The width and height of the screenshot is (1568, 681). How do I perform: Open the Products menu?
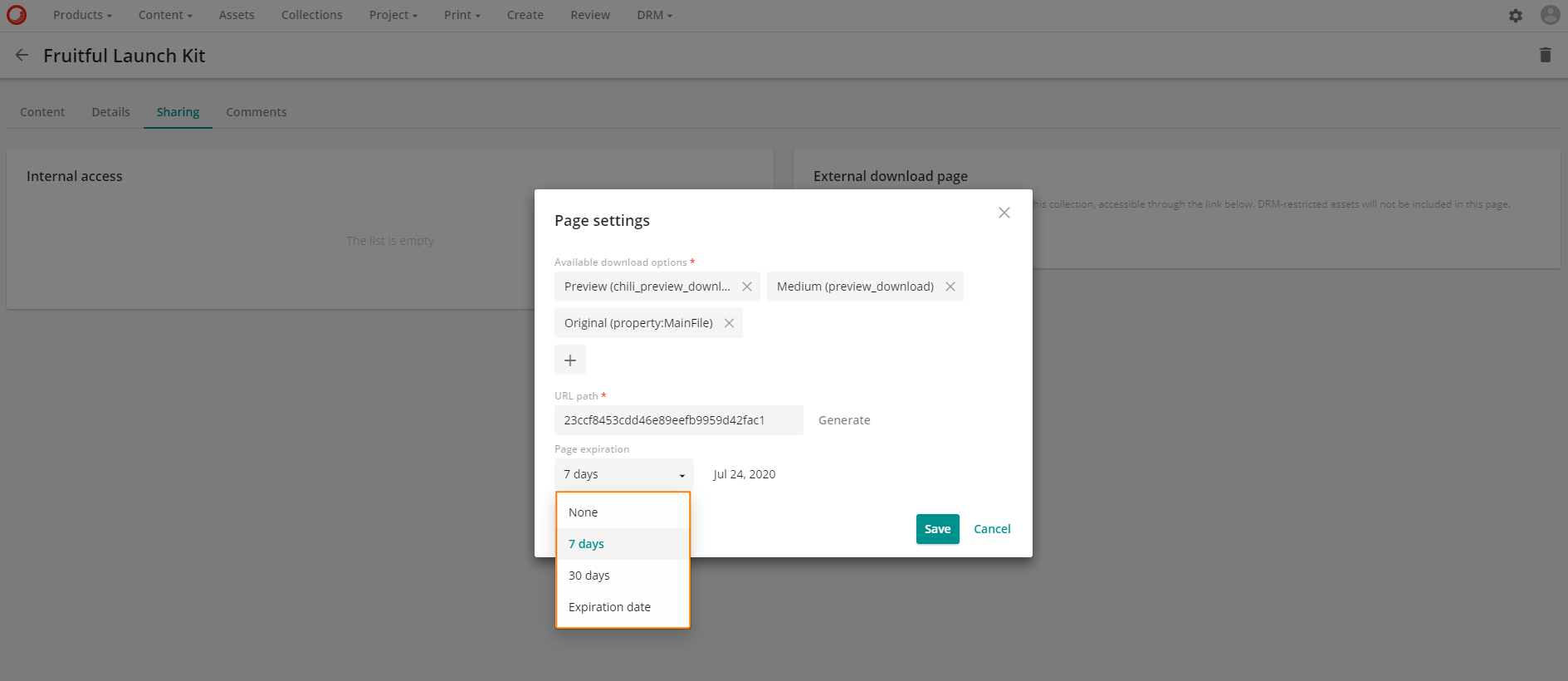[x=82, y=15]
